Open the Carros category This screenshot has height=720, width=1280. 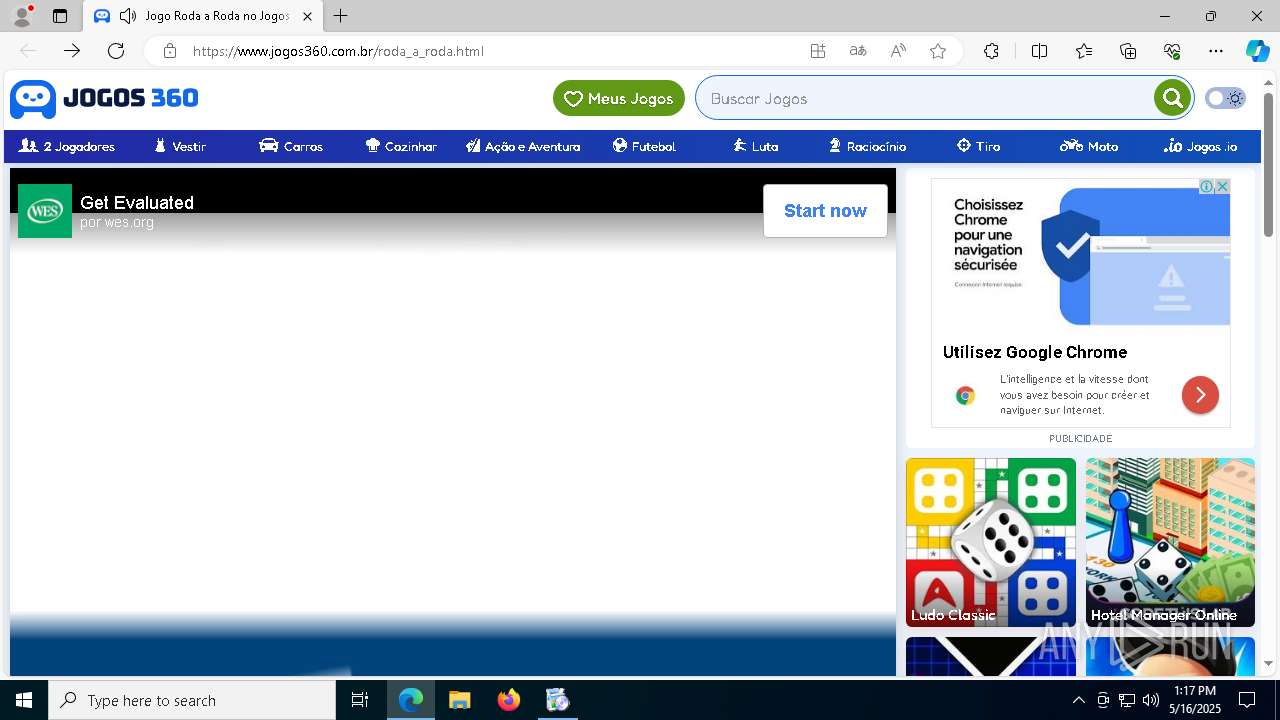[291, 146]
